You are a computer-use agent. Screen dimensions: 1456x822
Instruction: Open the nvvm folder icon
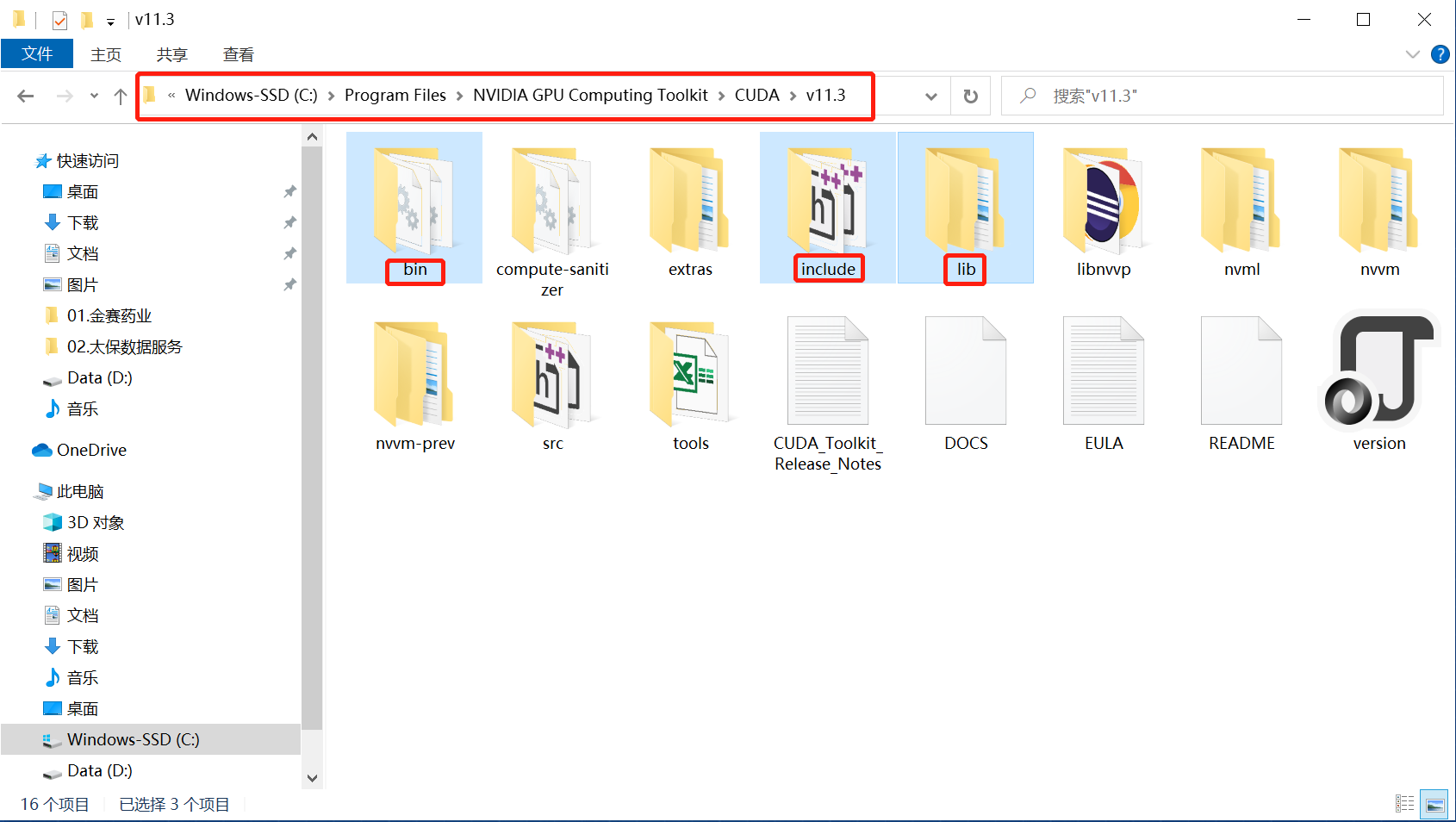(x=1379, y=201)
